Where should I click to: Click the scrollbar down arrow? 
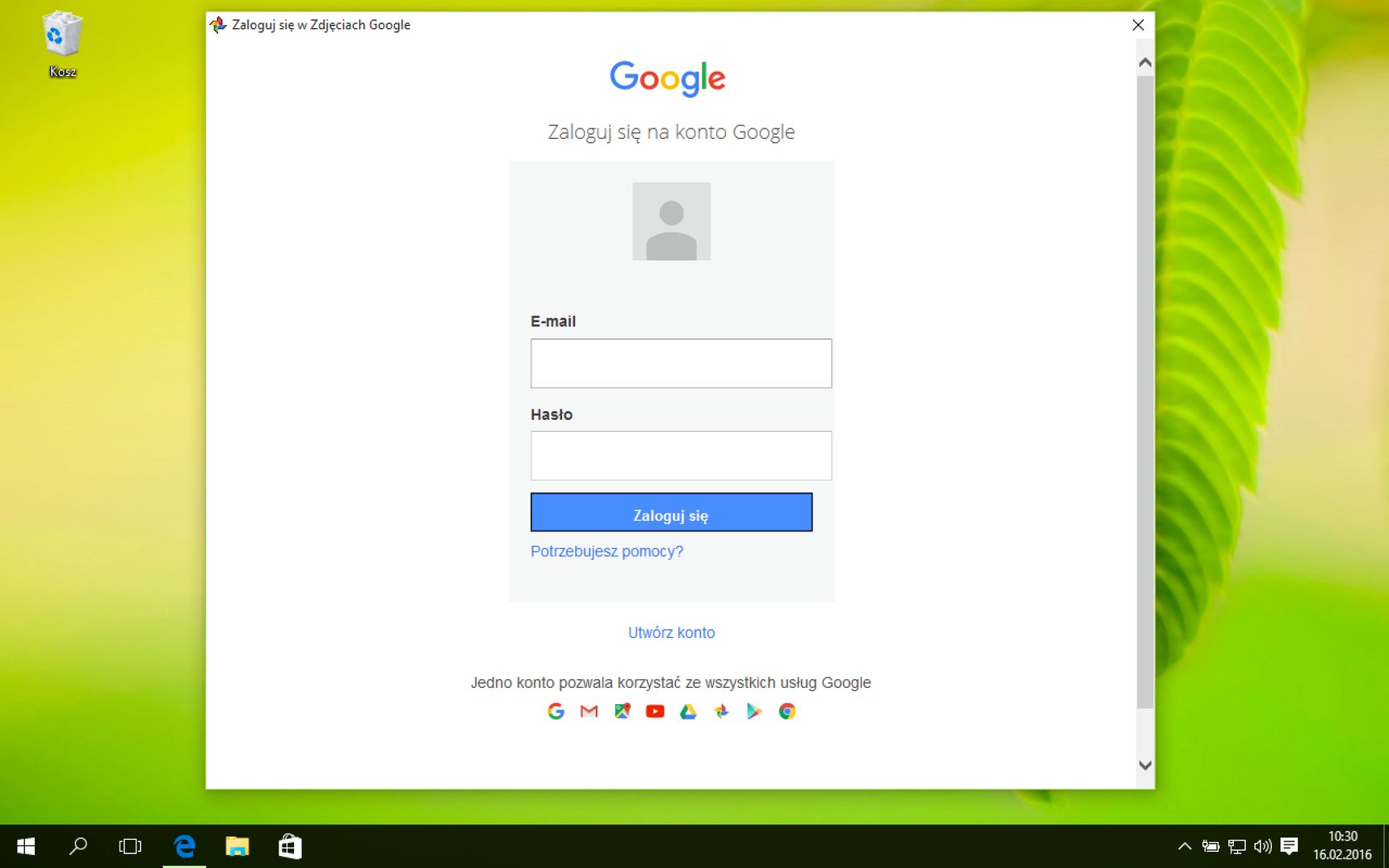tap(1145, 765)
